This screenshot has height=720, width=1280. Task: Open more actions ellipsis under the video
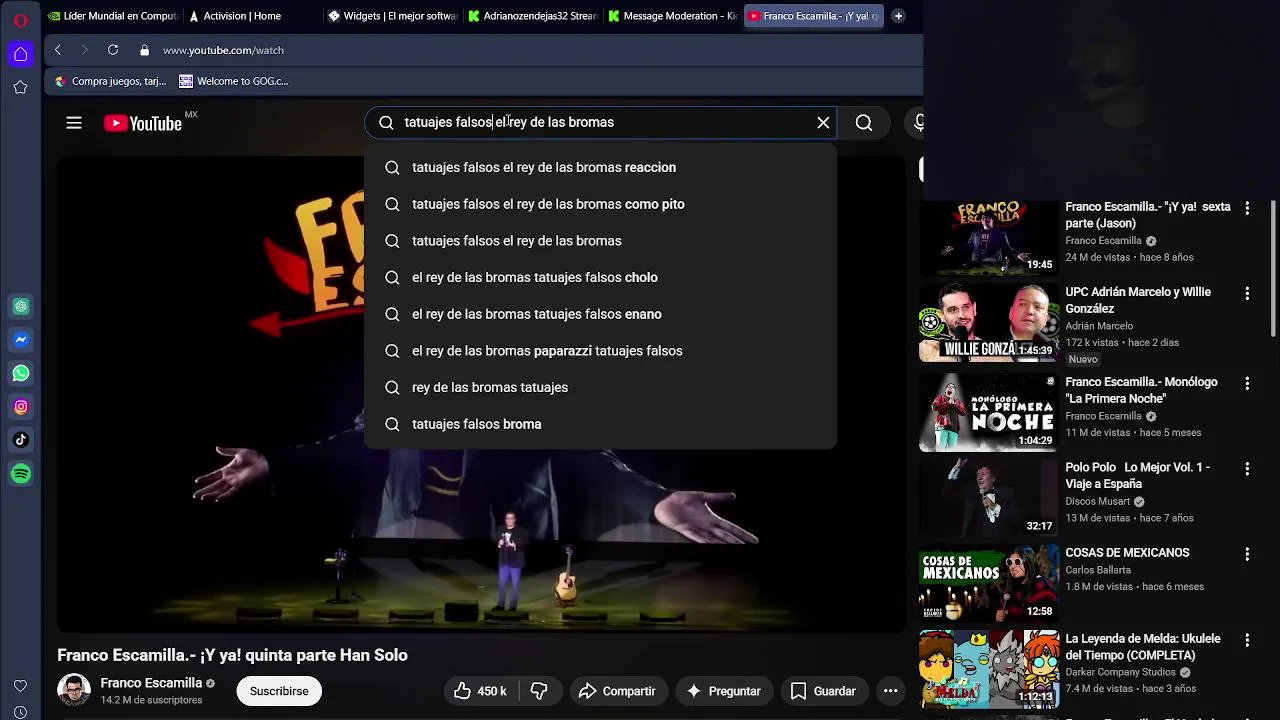[x=890, y=691]
